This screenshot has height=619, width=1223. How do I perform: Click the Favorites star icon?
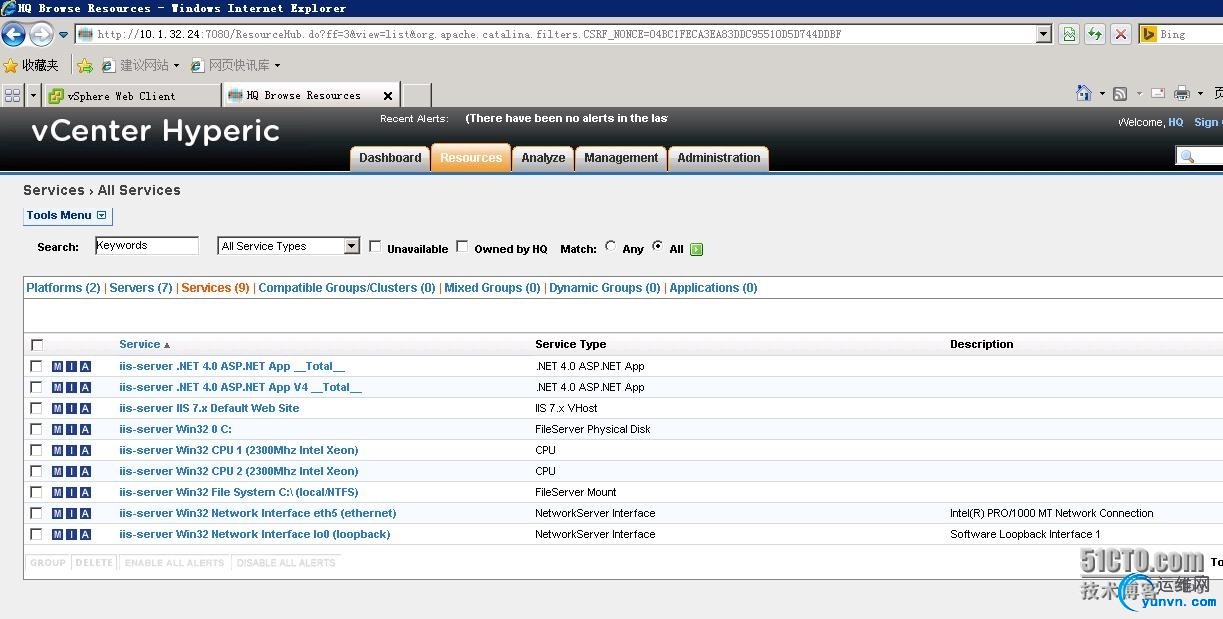(11, 65)
